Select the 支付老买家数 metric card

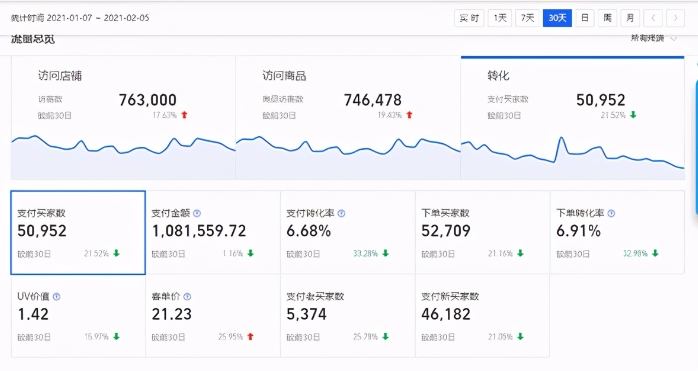(348, 316)
